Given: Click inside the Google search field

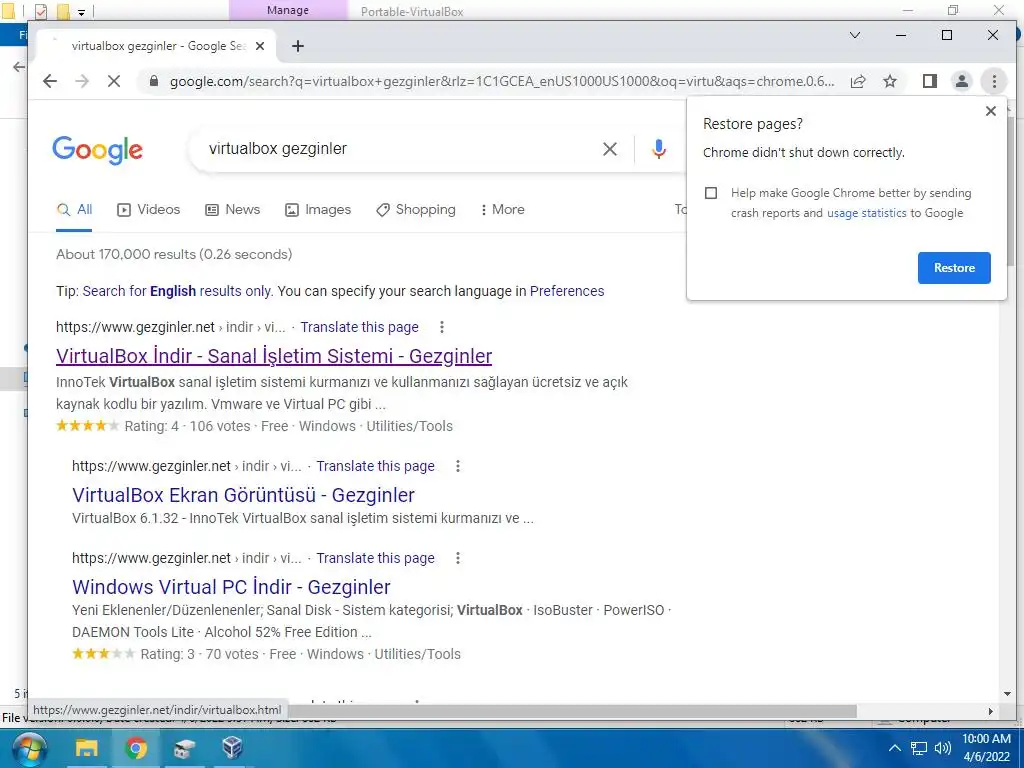Looking at the screenshot, I should [398, 149].
